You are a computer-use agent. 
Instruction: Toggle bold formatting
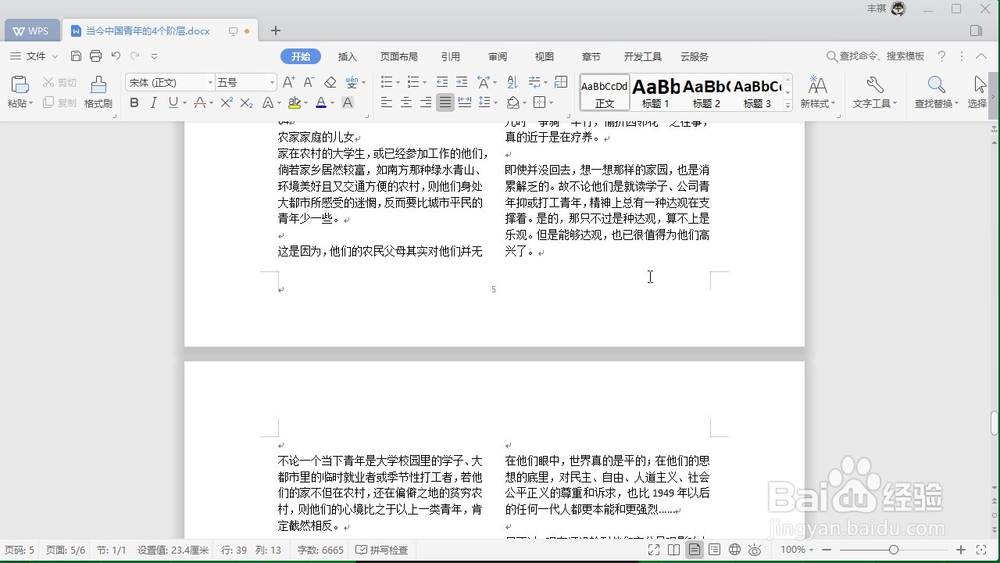tap(134, 103)
